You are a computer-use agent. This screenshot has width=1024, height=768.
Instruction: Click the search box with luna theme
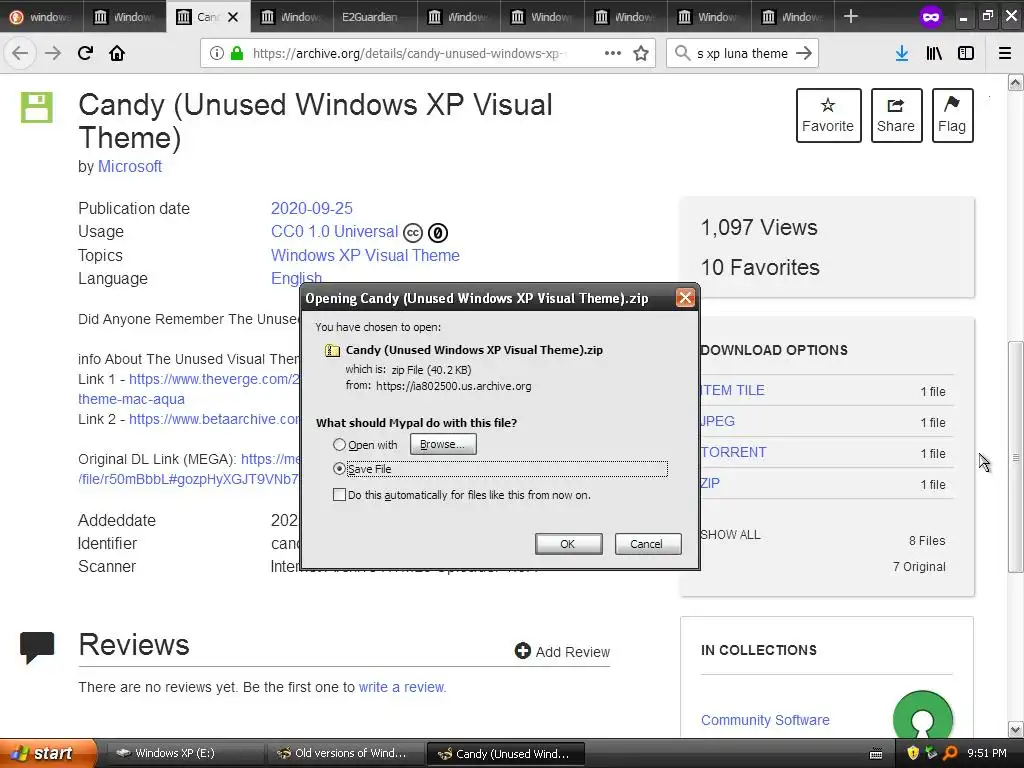(x=742, y=53)
